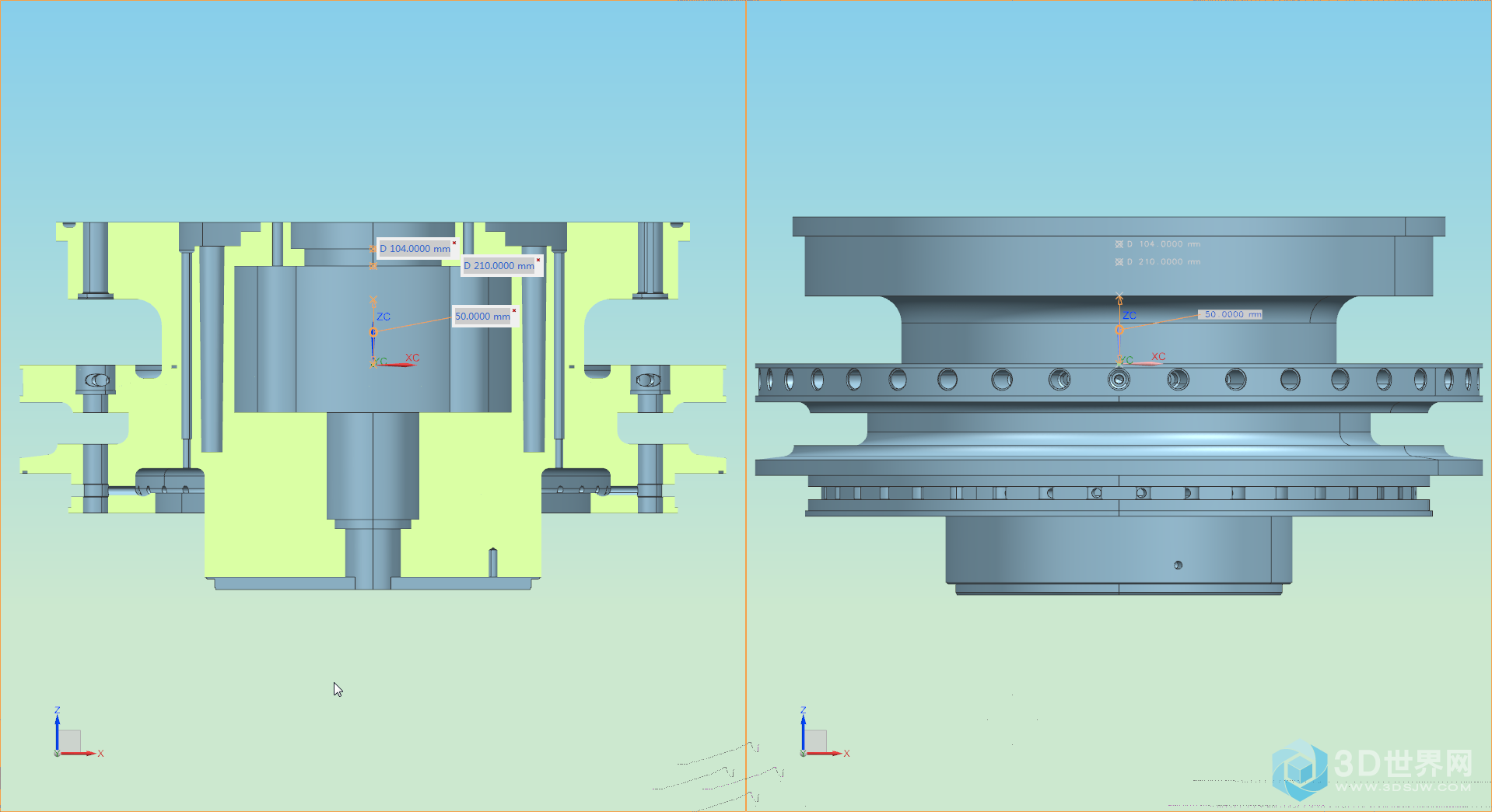Click the D 210.0000 mm text in right view
1492x812 pixels.
tap(1164, 262)
